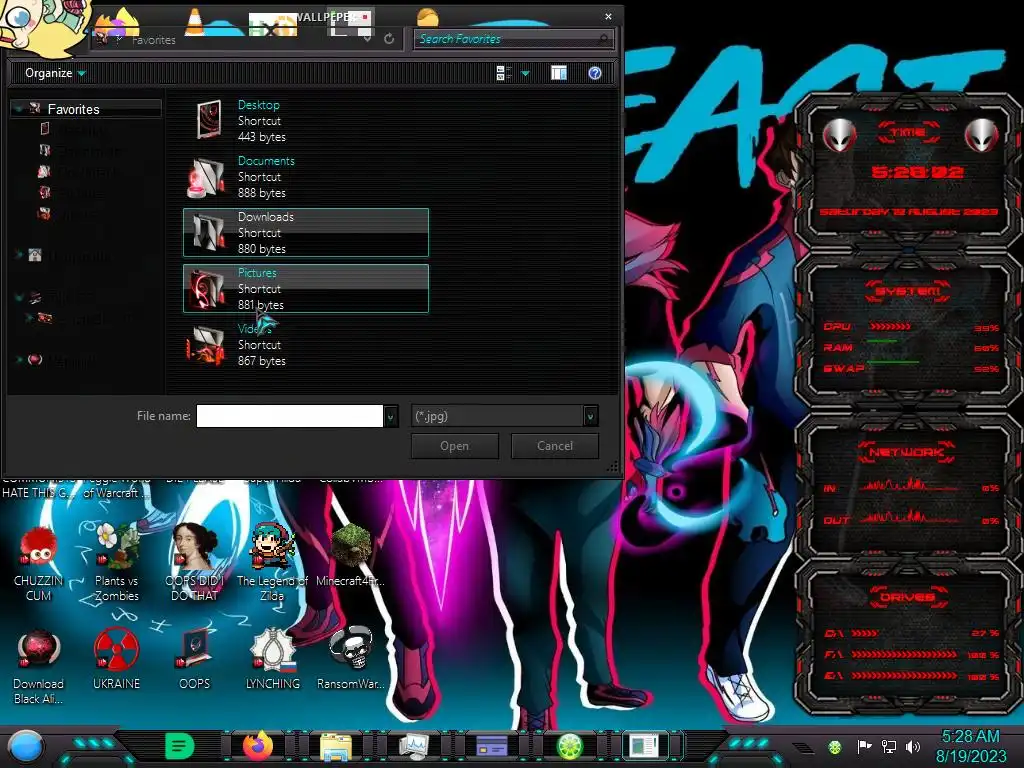The height and width of the screenshot is (768, 1024).
Task: Open The Legend of Zilda desktop icon
Action: tap(272, 563)
